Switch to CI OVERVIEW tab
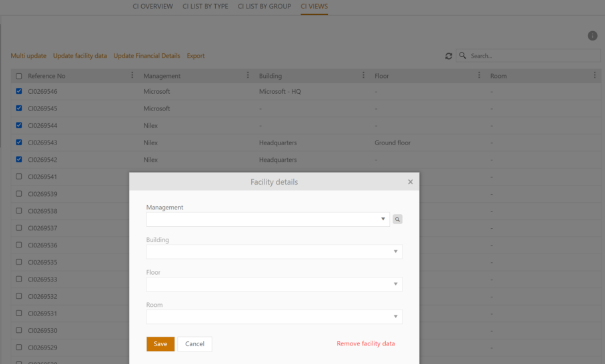Image resolution: width=605 pixels, height=364 pixels. (x=153, y=7)
